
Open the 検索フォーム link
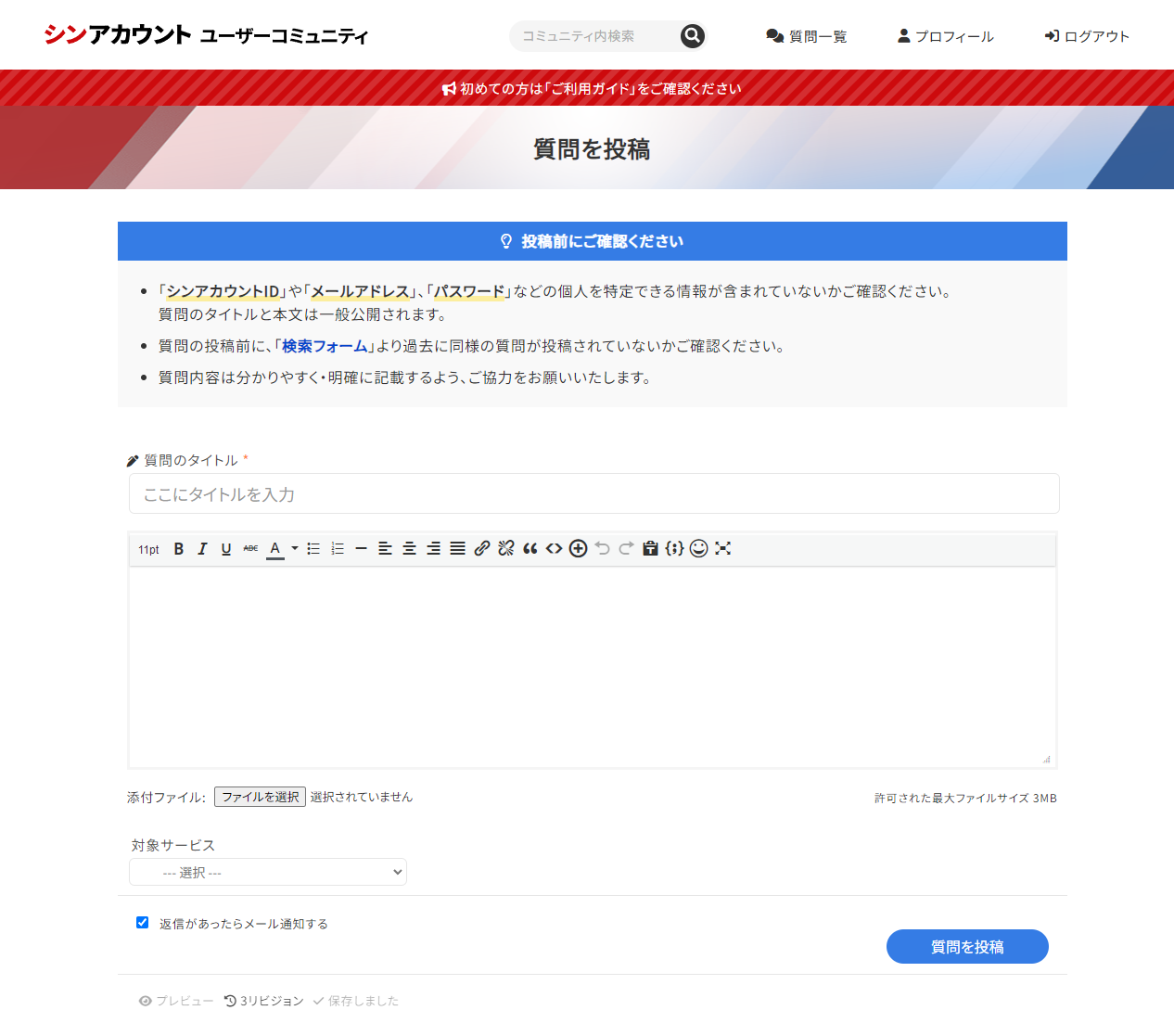click(325, 346)
